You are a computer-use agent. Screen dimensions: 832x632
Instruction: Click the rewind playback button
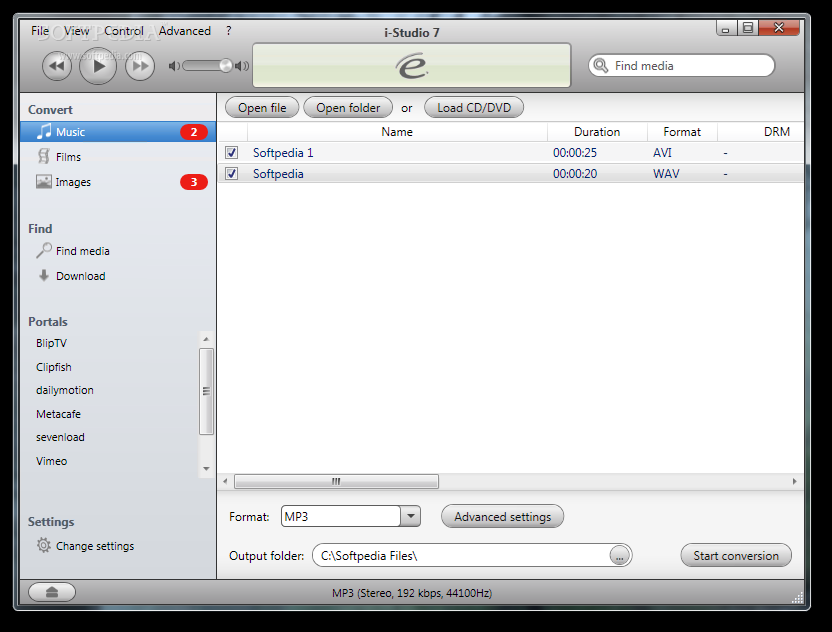point(57,67)
